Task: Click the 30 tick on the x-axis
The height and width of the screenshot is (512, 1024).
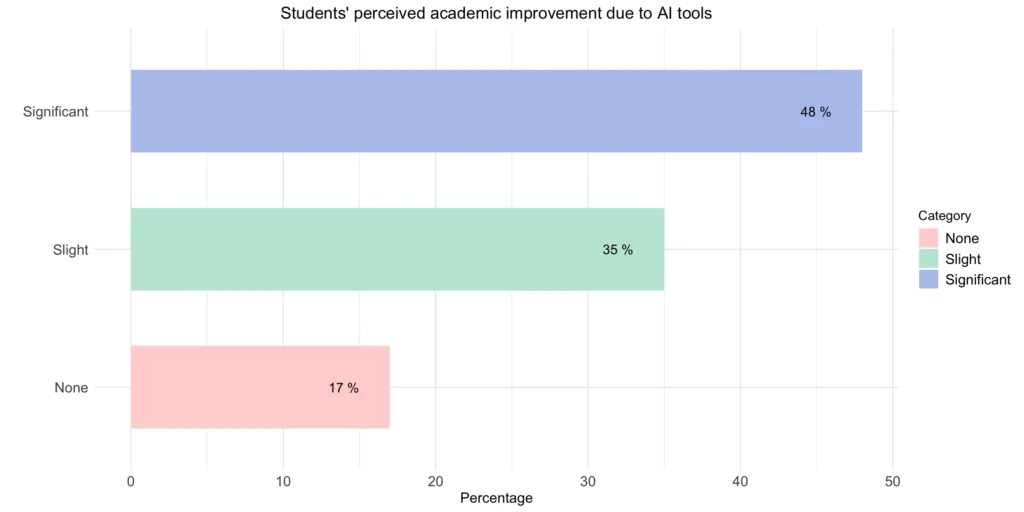Action: pyautogui.click(x=588, y=481)
